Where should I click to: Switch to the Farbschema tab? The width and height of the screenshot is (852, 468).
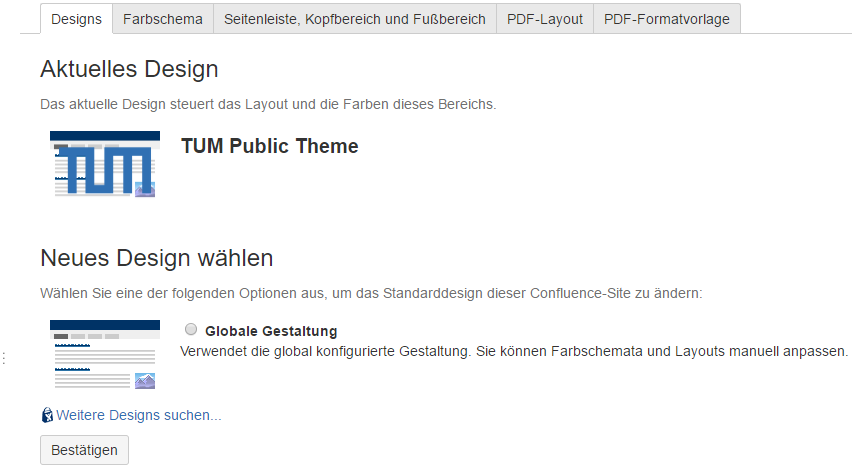pyautogui.click(x=162, y=19)
